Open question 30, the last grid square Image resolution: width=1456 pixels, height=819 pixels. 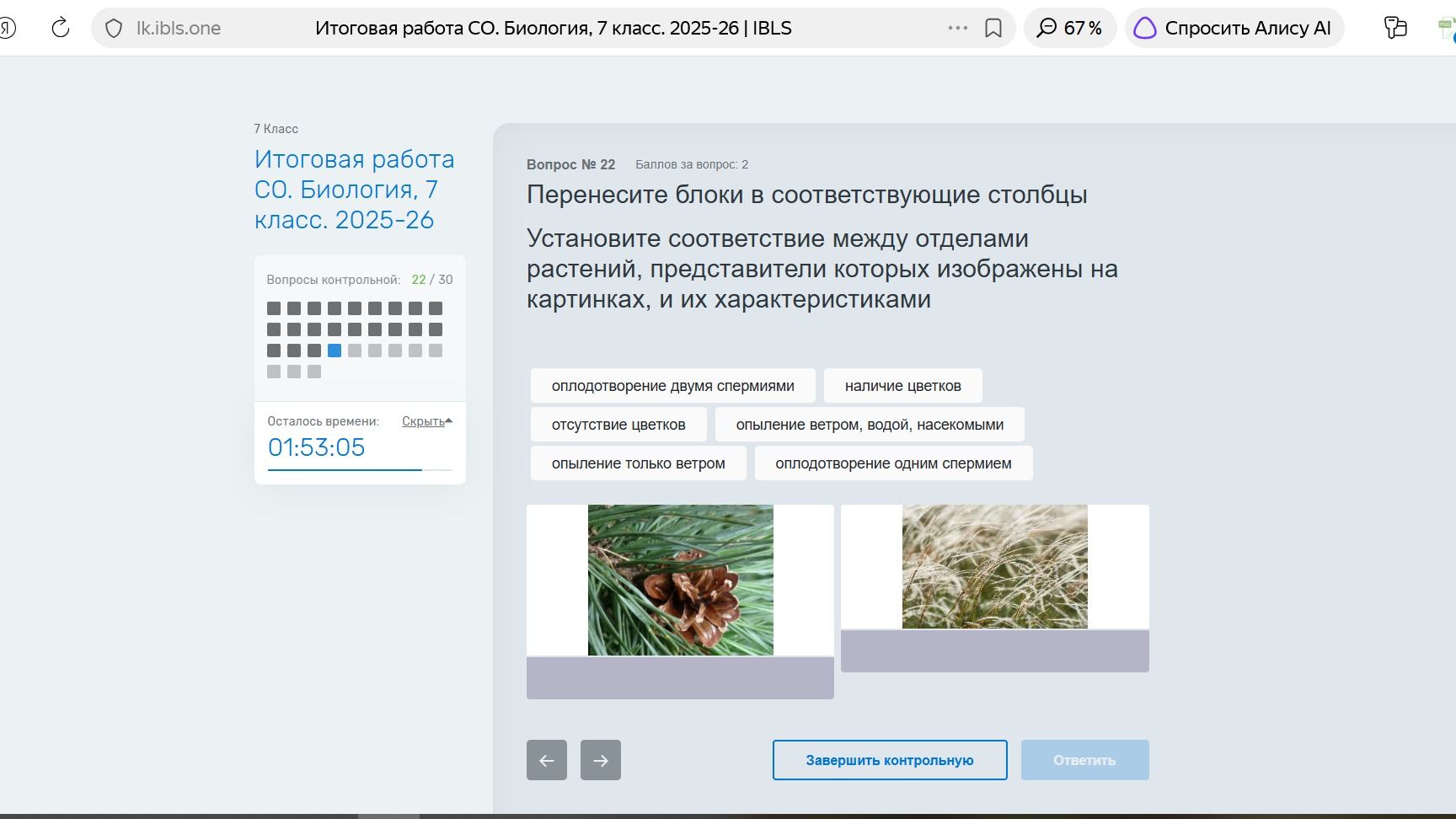(x=314, y=372)
